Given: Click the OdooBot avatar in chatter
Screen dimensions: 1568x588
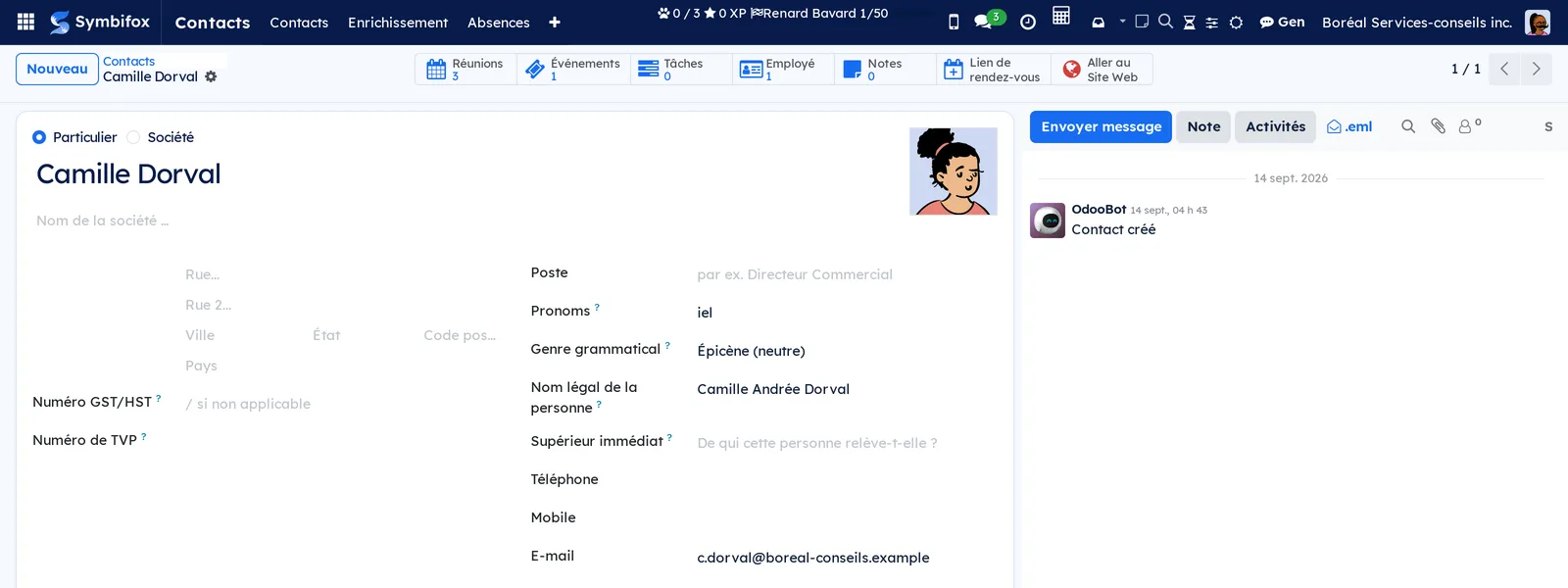Looking at the screenshot, I should tap(1048, 220).
